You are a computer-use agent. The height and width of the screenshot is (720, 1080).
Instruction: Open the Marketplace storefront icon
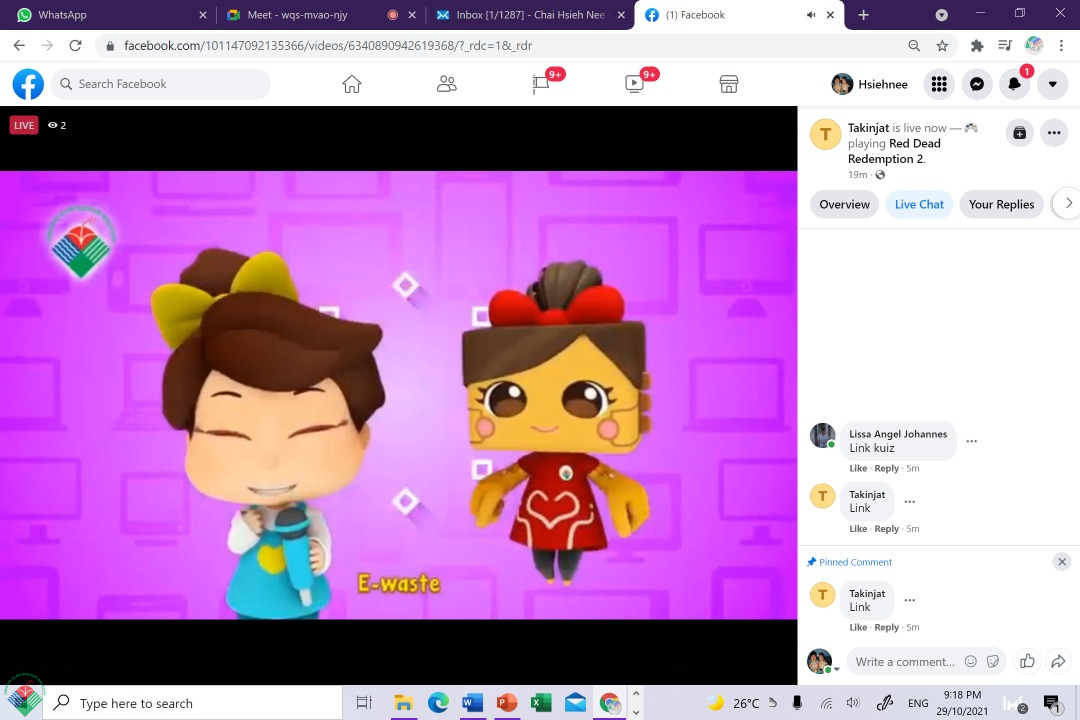coord(729,84)
